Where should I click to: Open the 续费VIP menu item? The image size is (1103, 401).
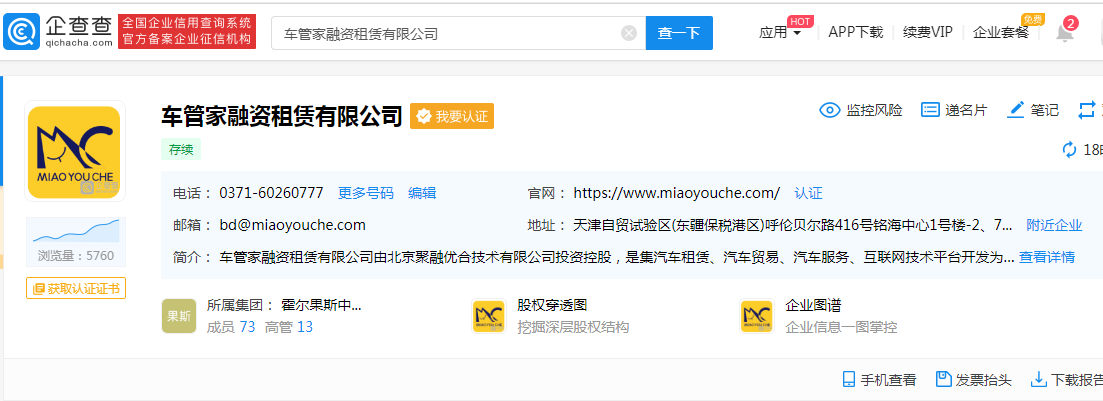coord(928,32)
